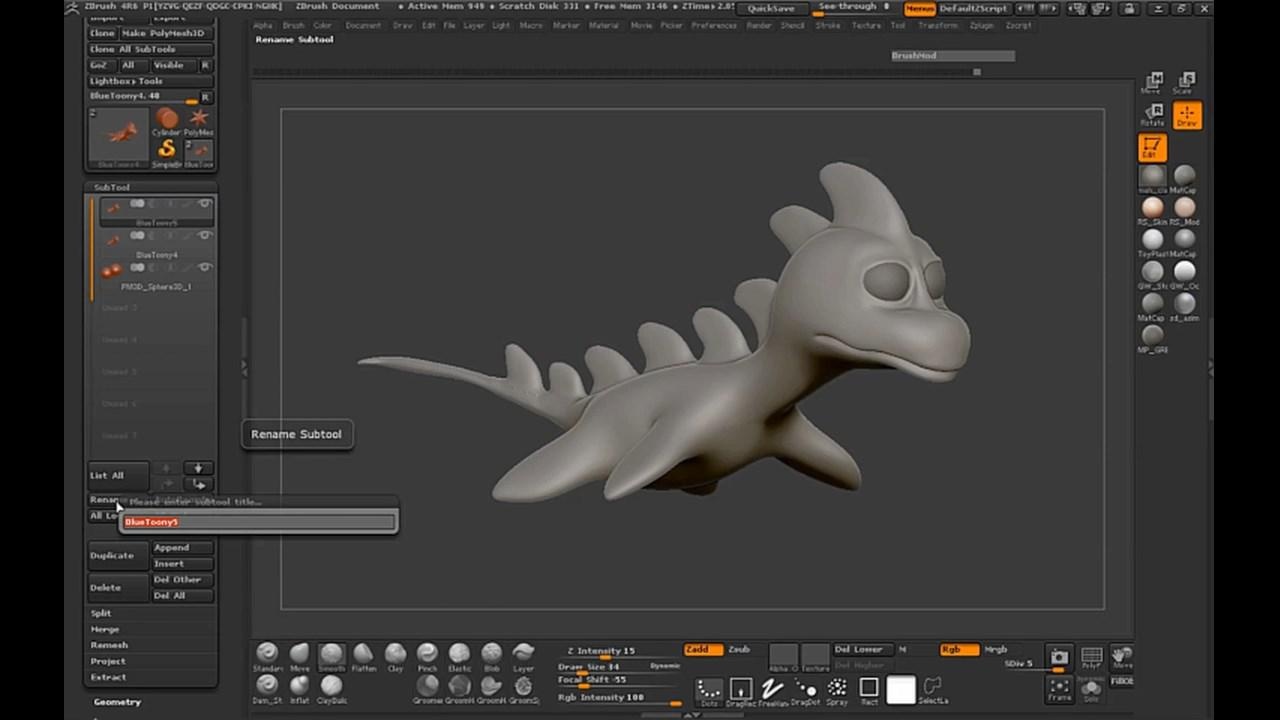Toggle visibility eye of BlueToony5 subtool
This screenshot has width=1280, height=720.
205,204
